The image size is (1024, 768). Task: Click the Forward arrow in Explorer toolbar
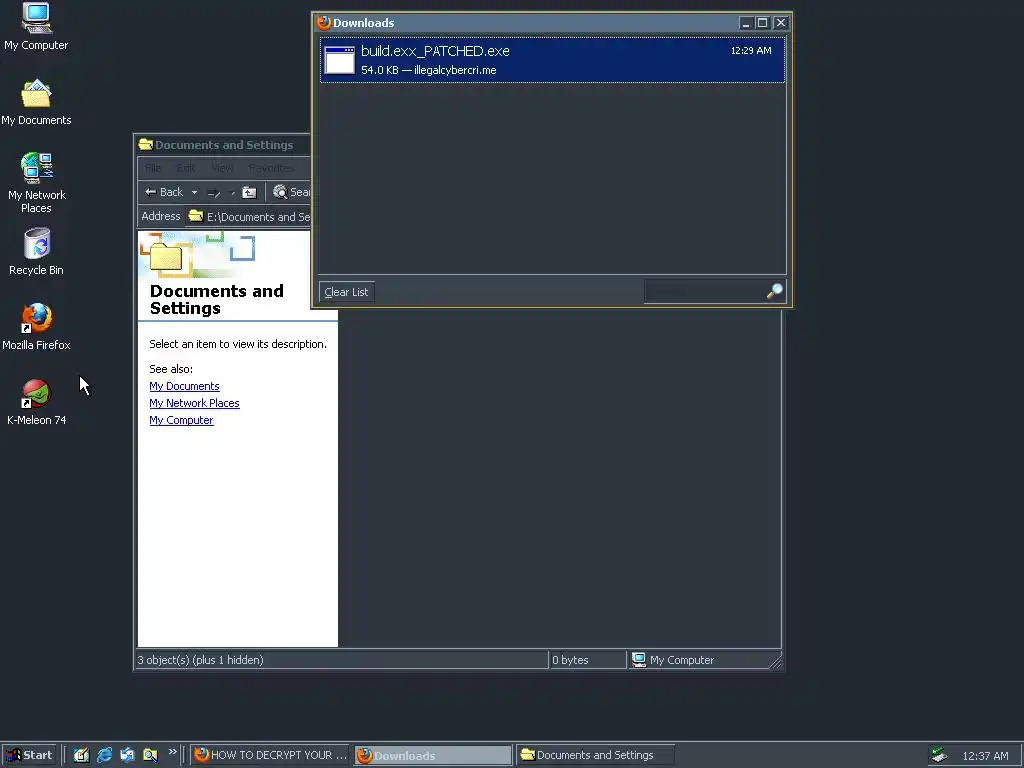214,192
